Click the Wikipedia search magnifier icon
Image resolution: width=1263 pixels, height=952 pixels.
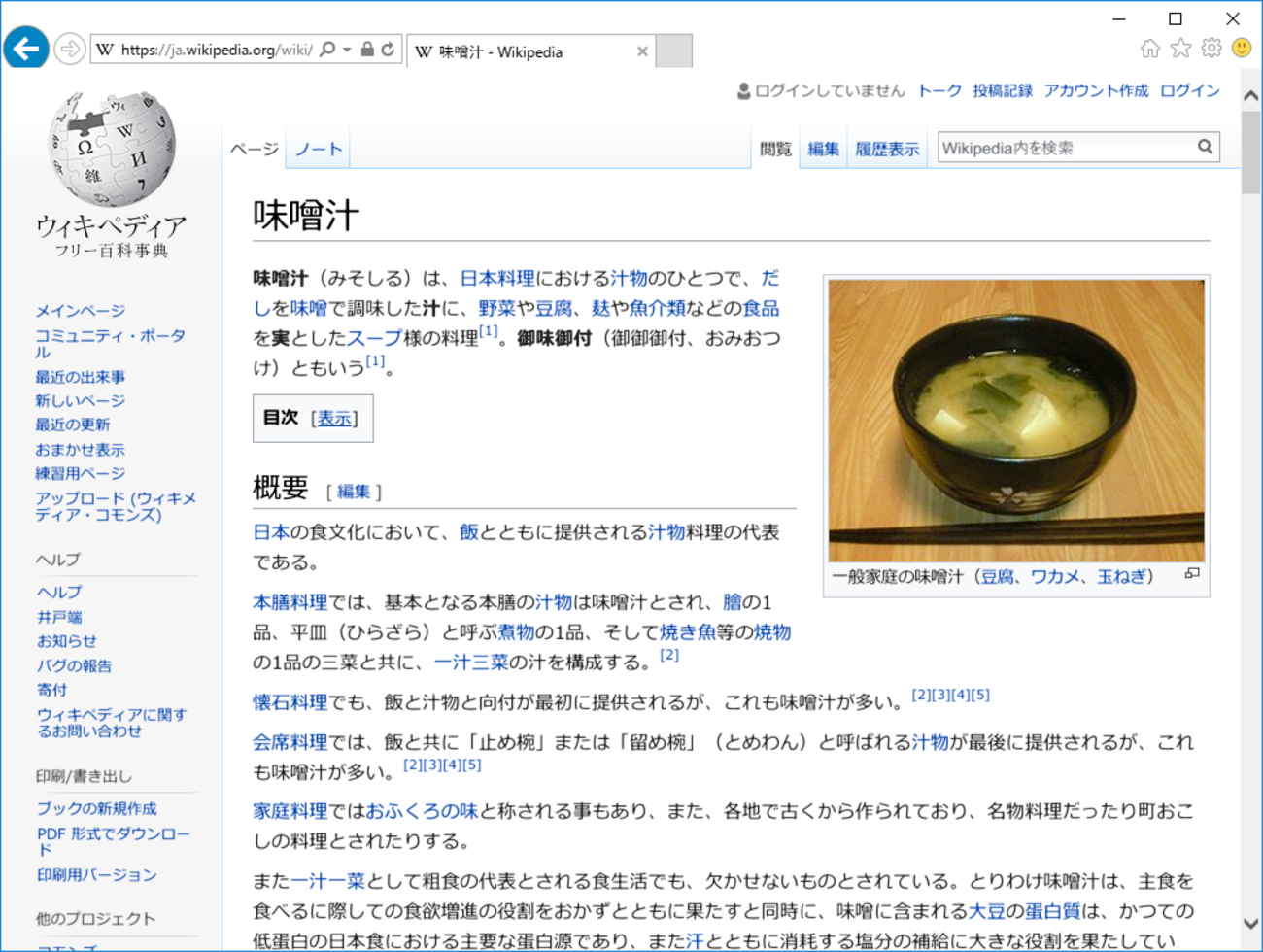click(1205, 148)
